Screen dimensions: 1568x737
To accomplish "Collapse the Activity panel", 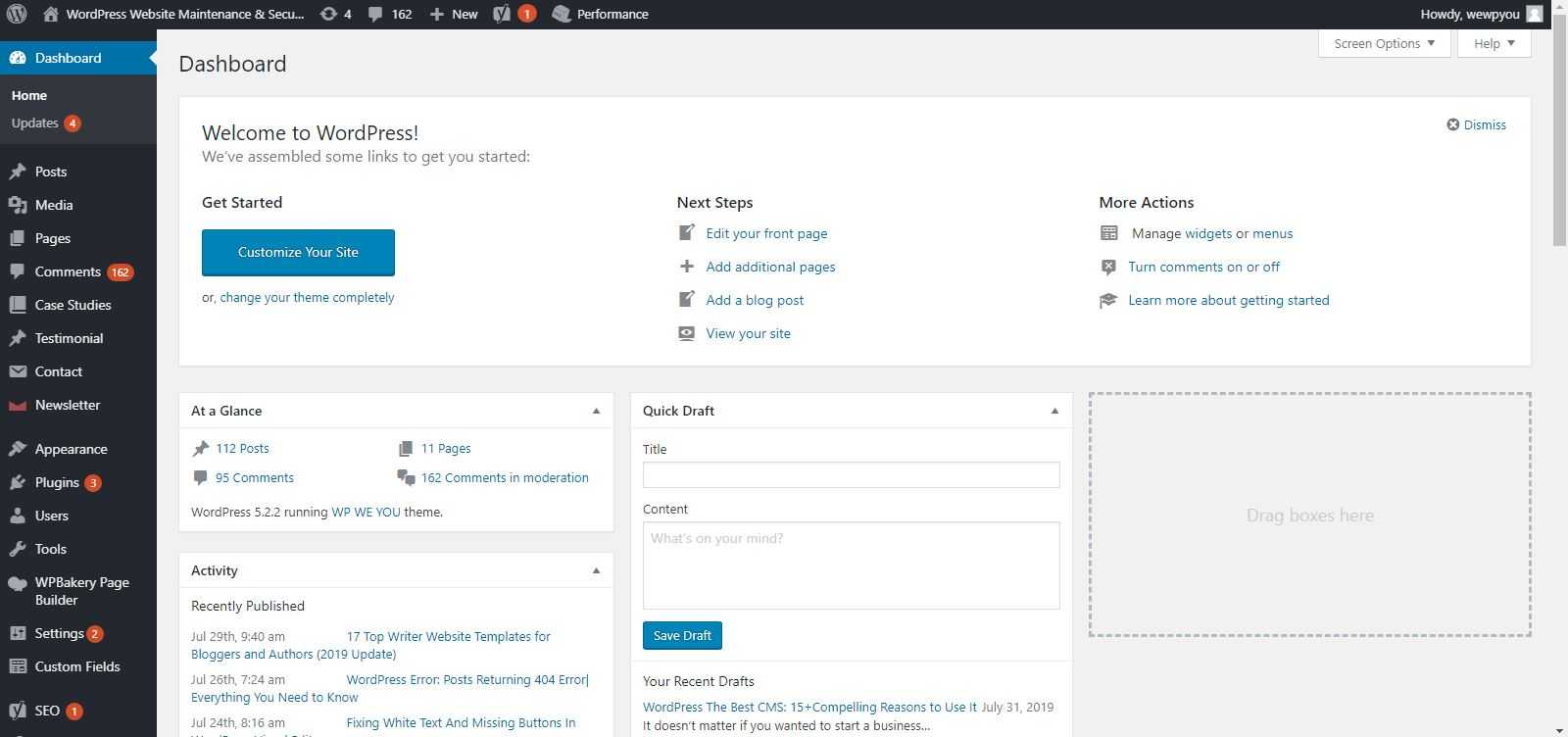I will [x=596, y=570].
